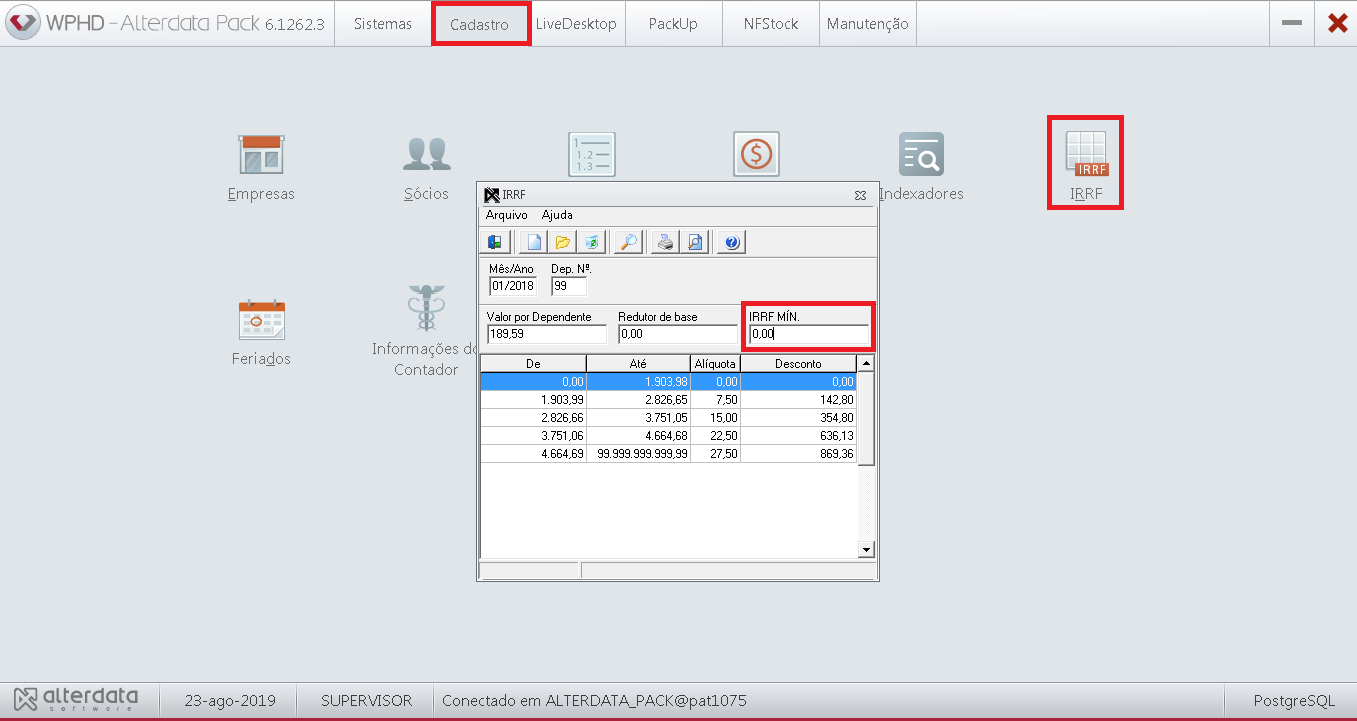Open the LiveDesktop tab
This screenshot has width=1357, height=721.
[x=576, y=24]
